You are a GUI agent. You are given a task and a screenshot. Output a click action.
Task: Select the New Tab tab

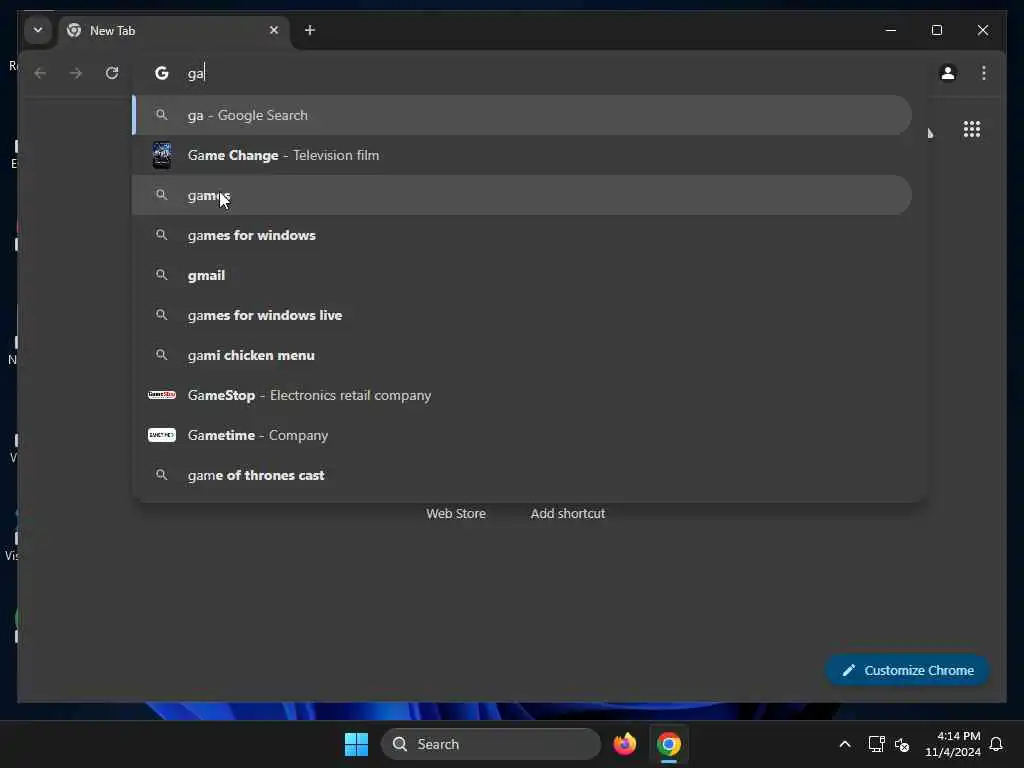click(175, 31)
